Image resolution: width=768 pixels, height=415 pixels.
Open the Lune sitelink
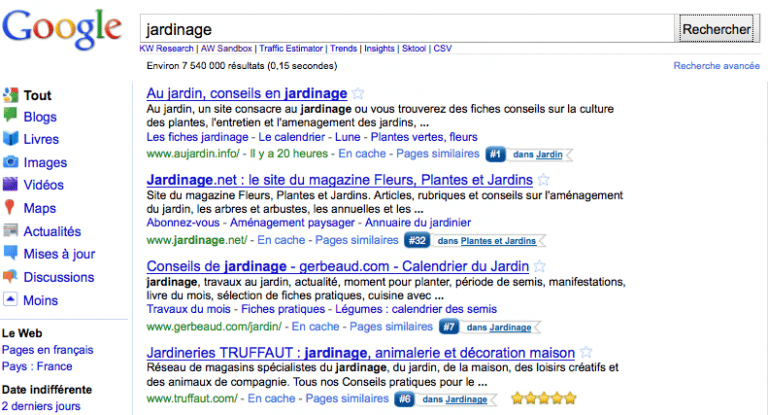click(x=348, y=137)
